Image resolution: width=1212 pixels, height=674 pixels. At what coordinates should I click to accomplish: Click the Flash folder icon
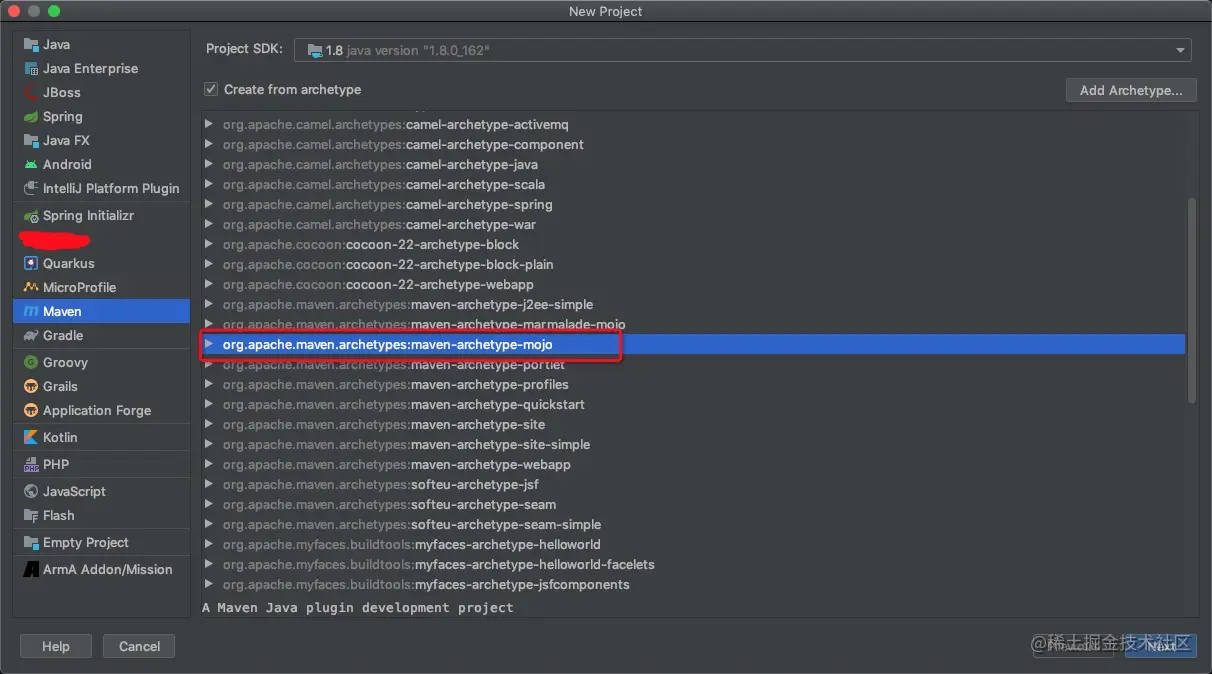(x=31, y=516)
